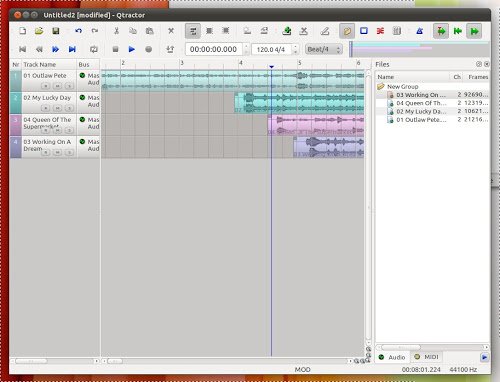Open the Mixer window toolbar icon

(397, 31)
